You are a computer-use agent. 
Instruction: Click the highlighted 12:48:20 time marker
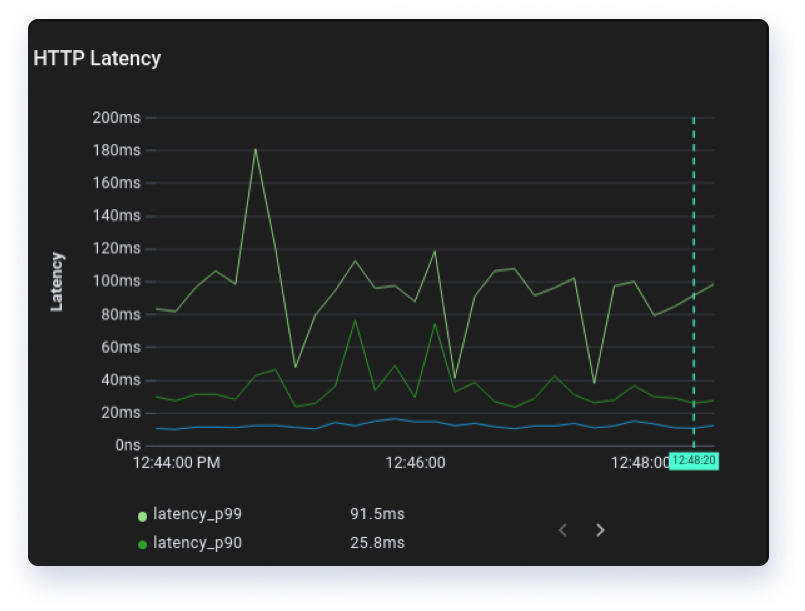[693, 461]
